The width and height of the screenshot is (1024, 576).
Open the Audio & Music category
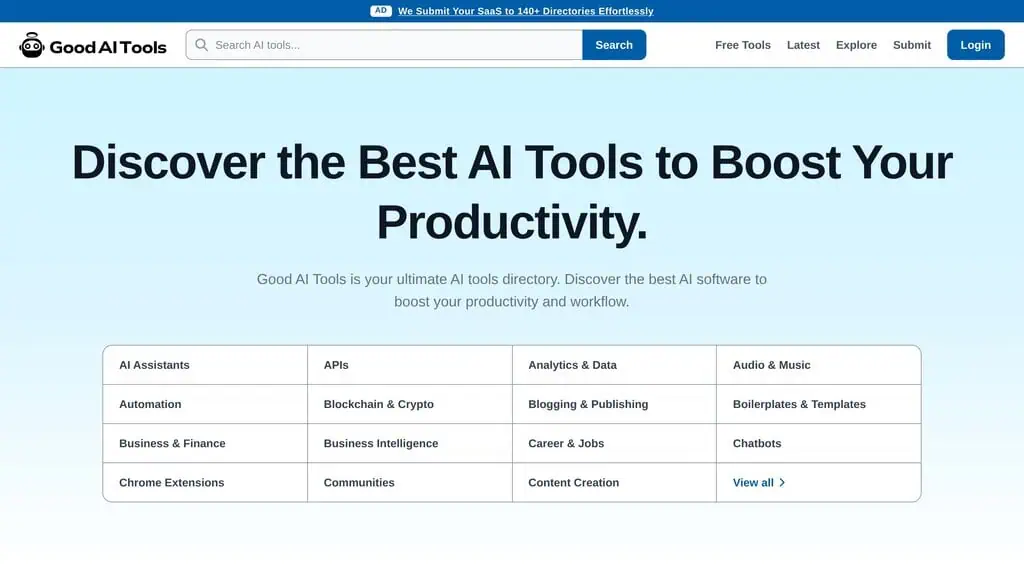[818, 365]
